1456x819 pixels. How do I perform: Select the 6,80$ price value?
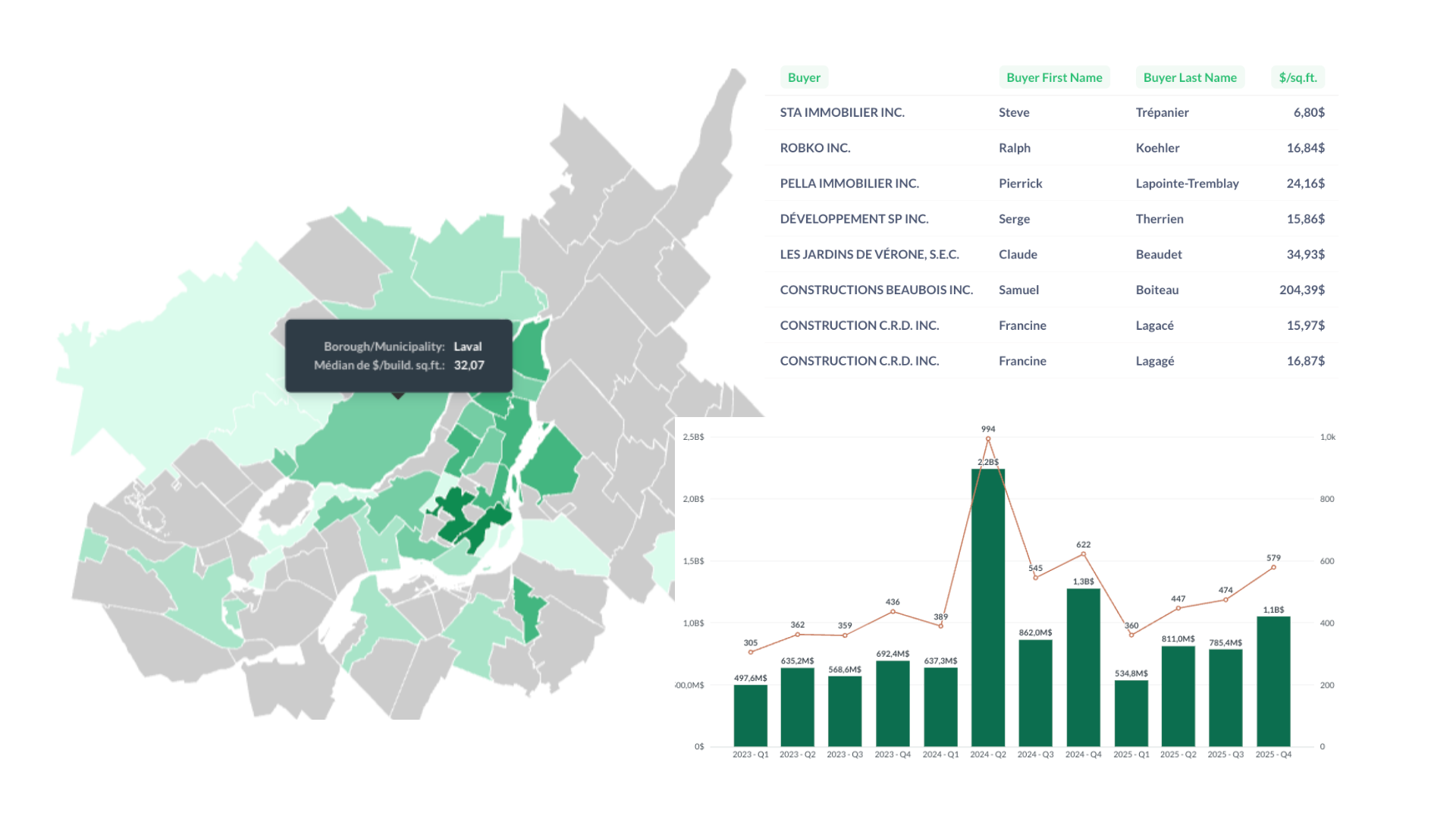tap(1309, 112)
